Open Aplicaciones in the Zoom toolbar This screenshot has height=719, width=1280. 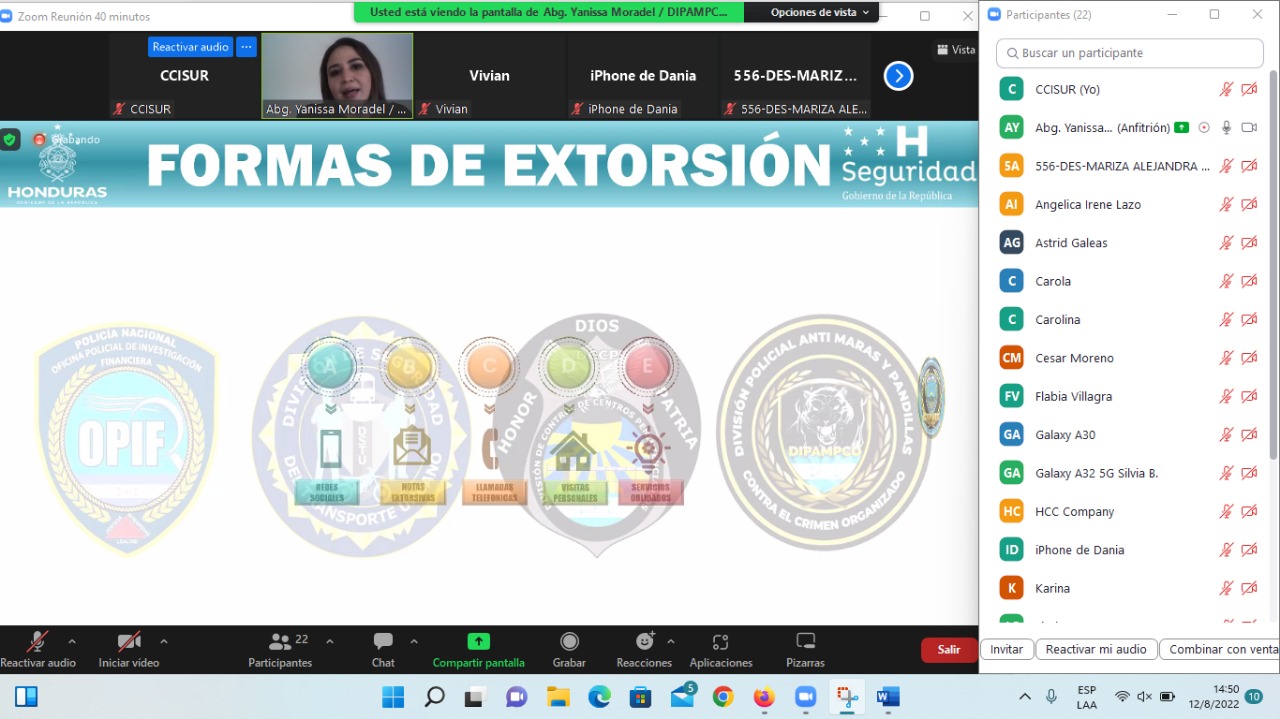[x=720, y=642]
